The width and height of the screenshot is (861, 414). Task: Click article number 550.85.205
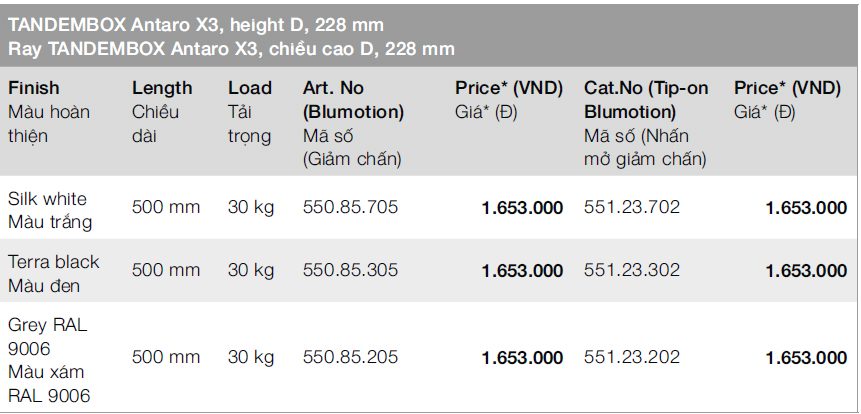point(350,357)
